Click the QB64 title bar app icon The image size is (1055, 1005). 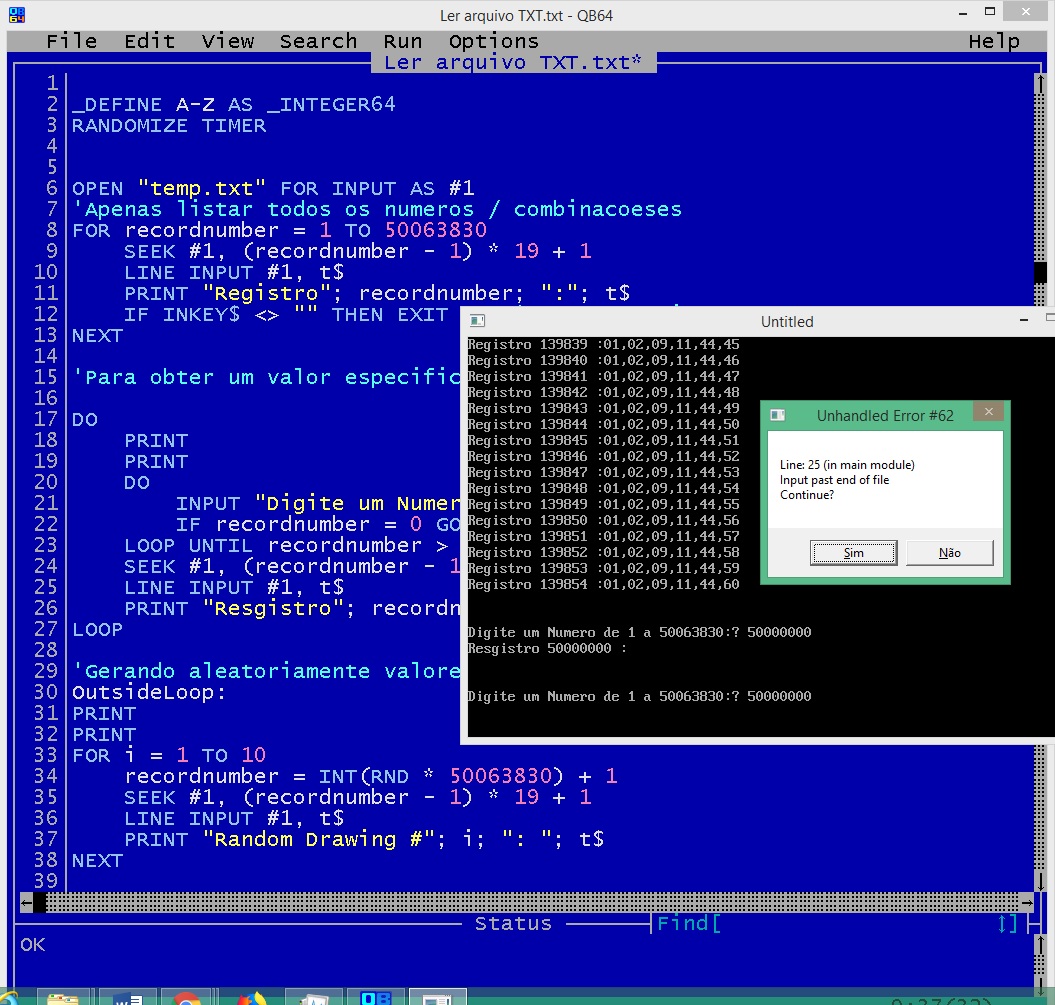pos(13,15)
